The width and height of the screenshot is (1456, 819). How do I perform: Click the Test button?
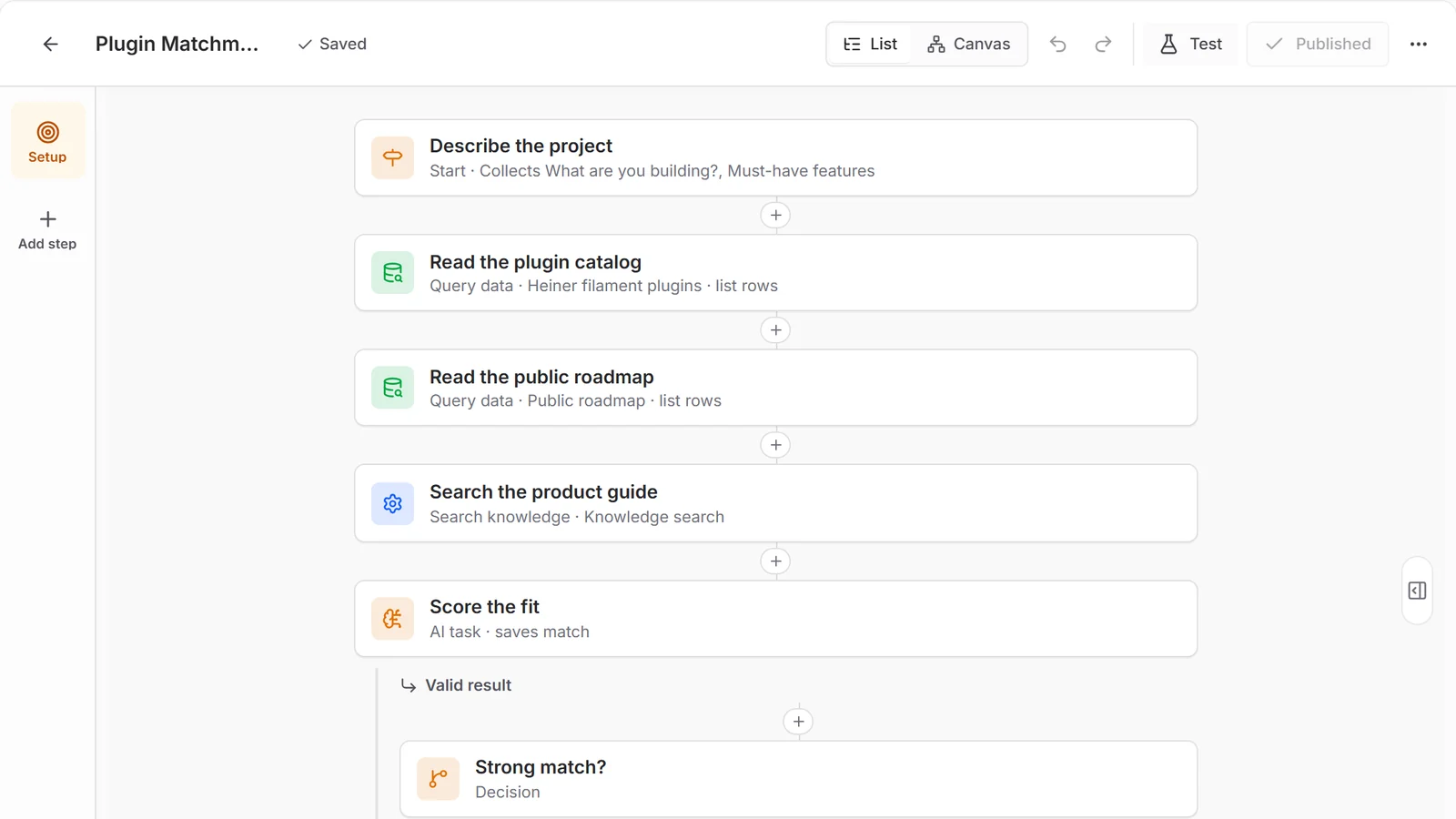pos(1190,44)
